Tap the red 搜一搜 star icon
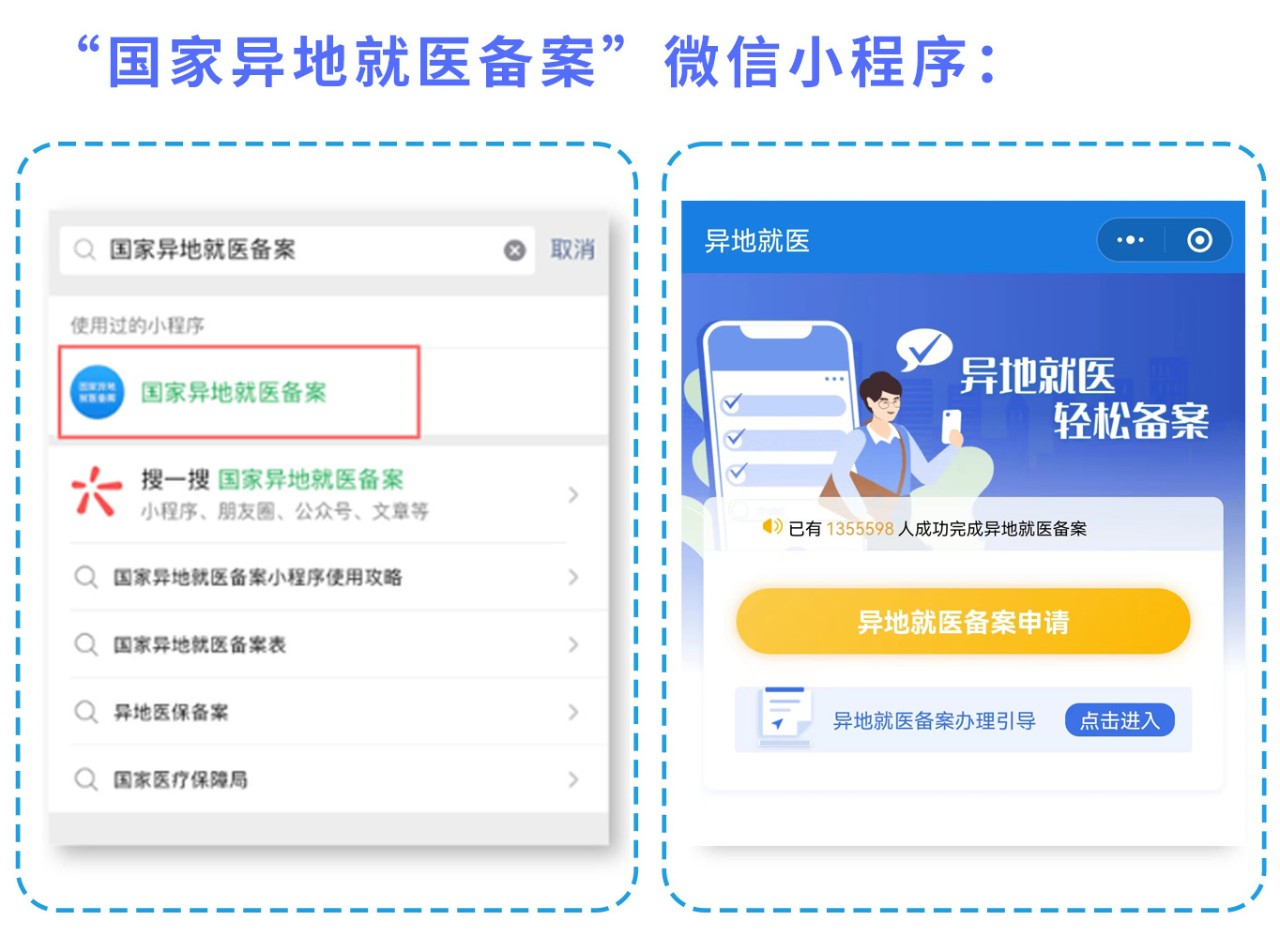Image resolution: width=1280 pixels, height=951 pixels. pos(97,494)
